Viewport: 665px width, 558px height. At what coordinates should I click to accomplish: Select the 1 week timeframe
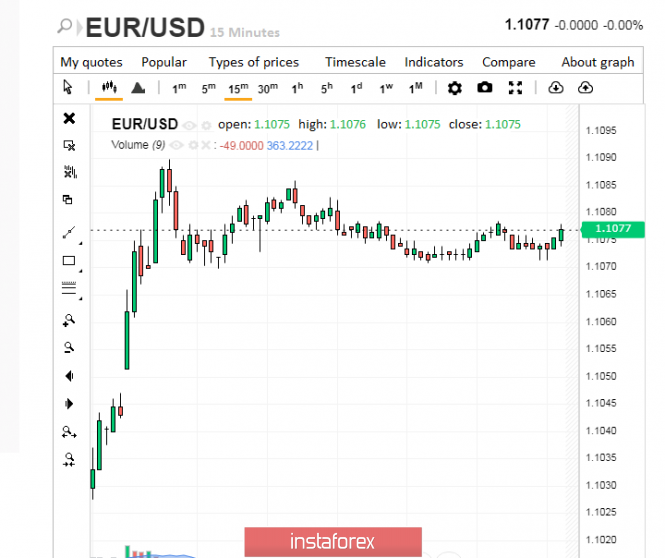386,88
